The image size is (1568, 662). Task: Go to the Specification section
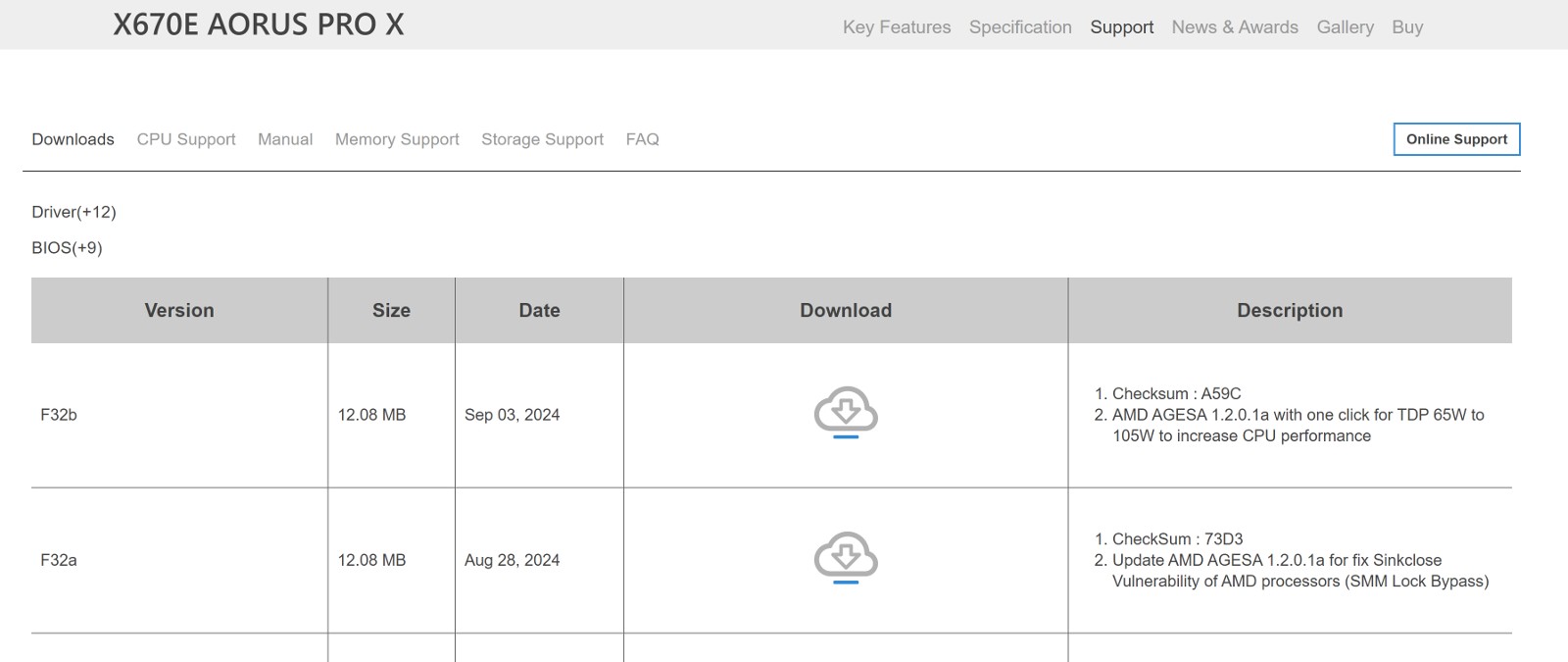click(x=1020, y=27)
